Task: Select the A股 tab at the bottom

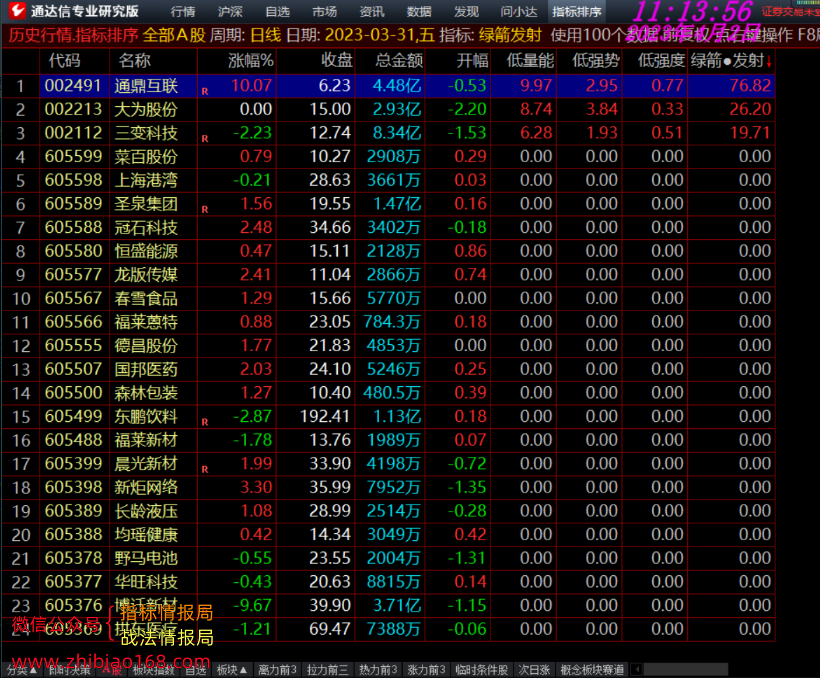Action: [x=112, y=670]
